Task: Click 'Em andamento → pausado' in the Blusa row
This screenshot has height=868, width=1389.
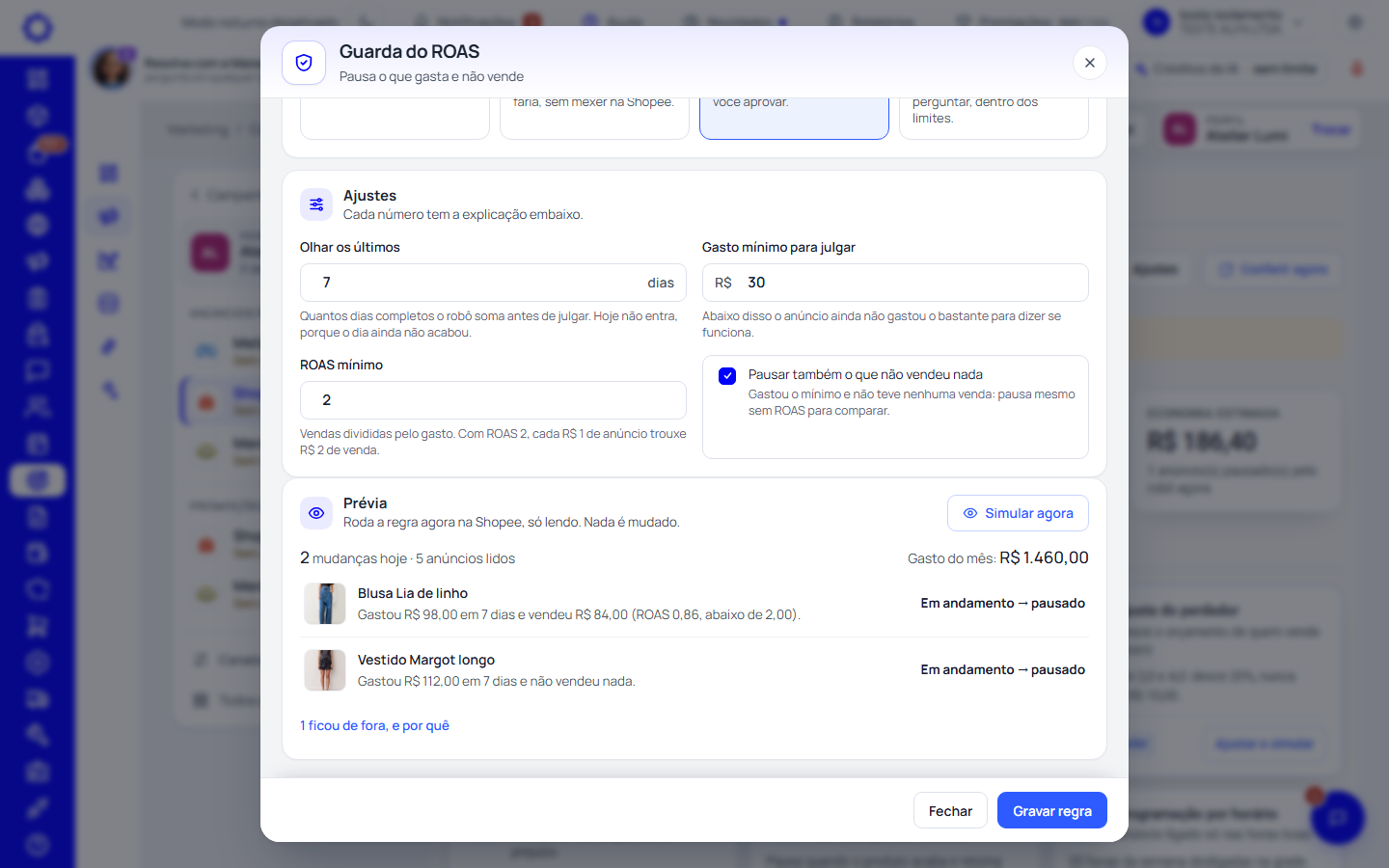Action: (x=1002, y=603)
